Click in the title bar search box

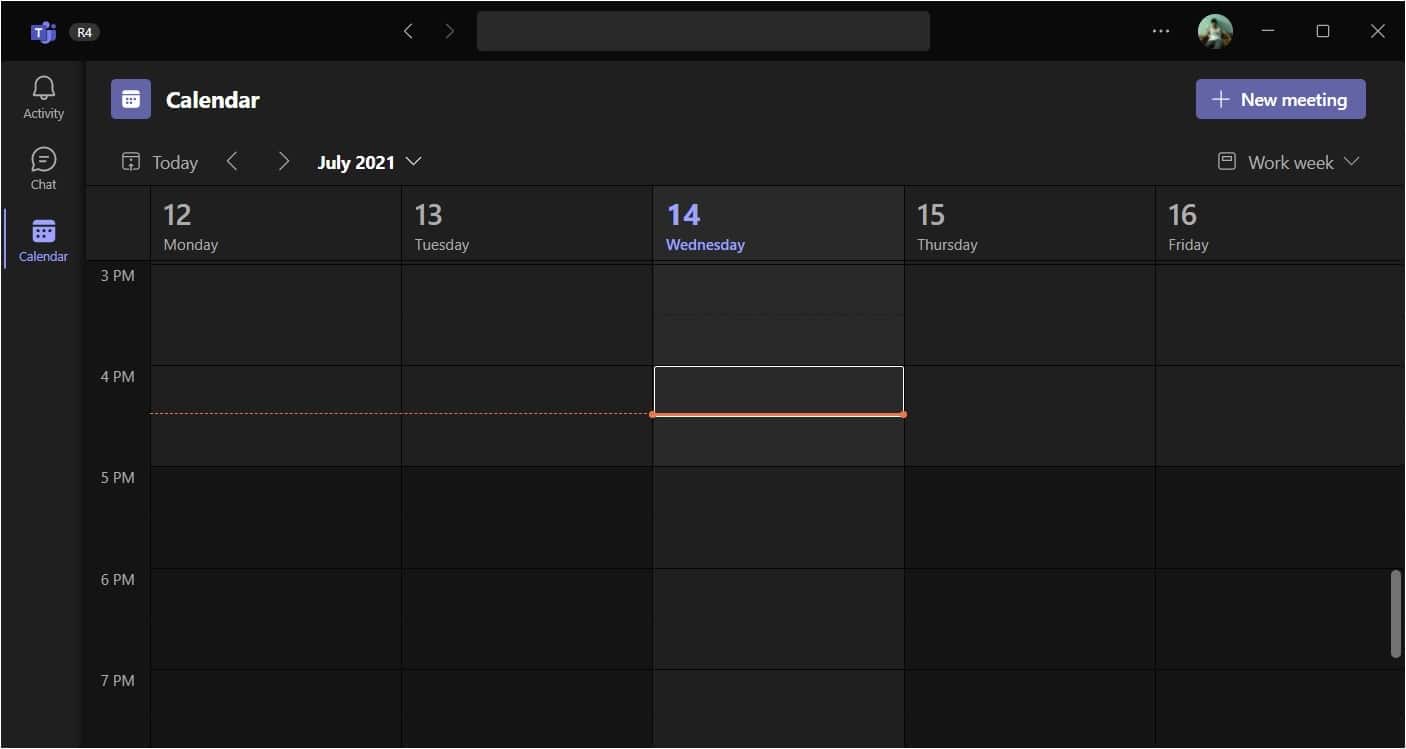[703, 31]
